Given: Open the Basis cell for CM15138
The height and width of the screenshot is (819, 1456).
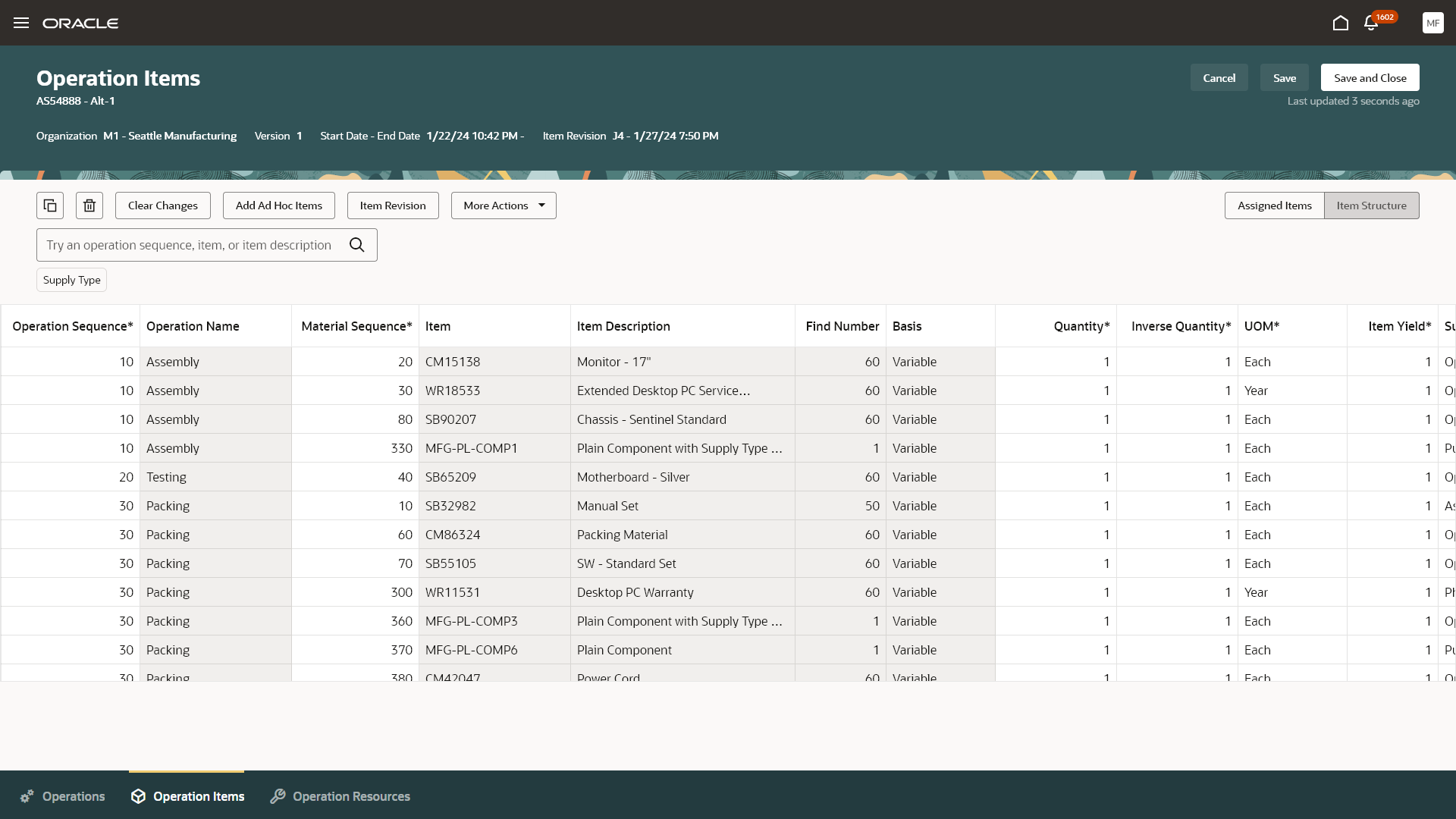Looking at the screenshot, I should pos(940,362).
